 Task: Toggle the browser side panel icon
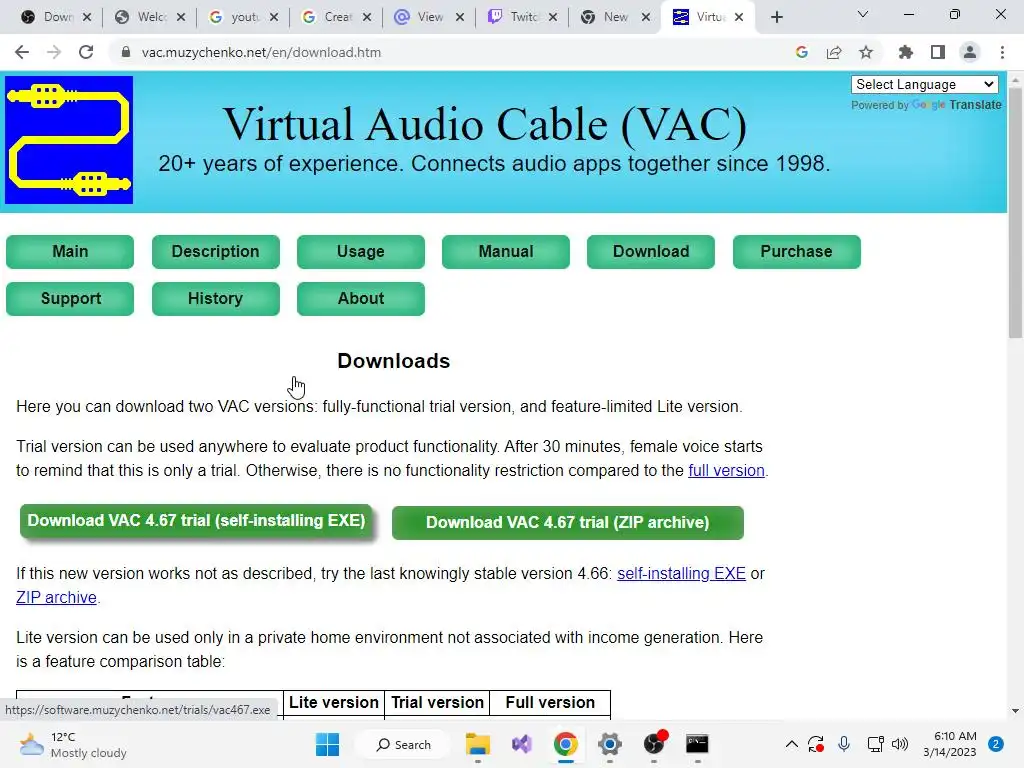pos(938,52)
